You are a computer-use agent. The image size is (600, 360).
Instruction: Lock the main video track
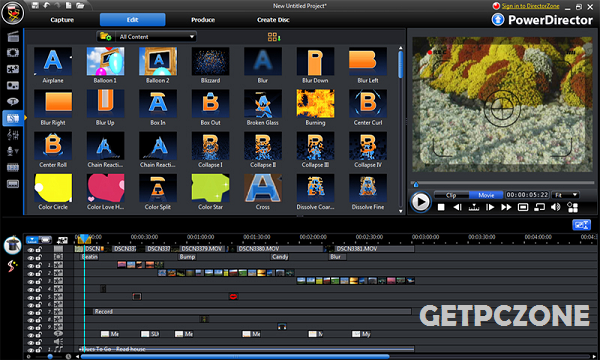point(39,249)
